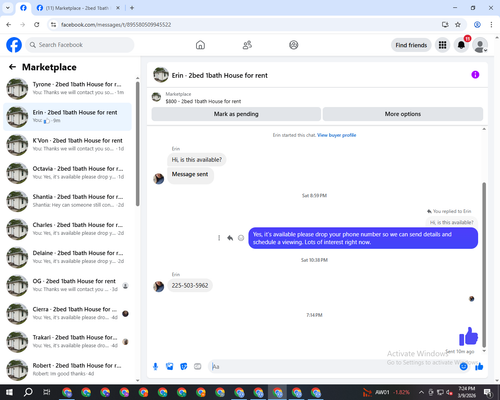The width and height of the screenshot is (500, 400).
Task: Attach a photo using the image icon
Action: 170,367
